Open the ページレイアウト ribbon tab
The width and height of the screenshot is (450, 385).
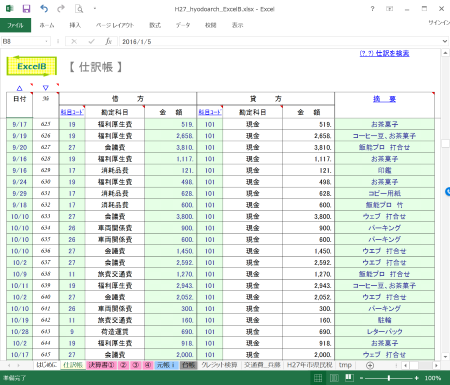pos(115,25)
